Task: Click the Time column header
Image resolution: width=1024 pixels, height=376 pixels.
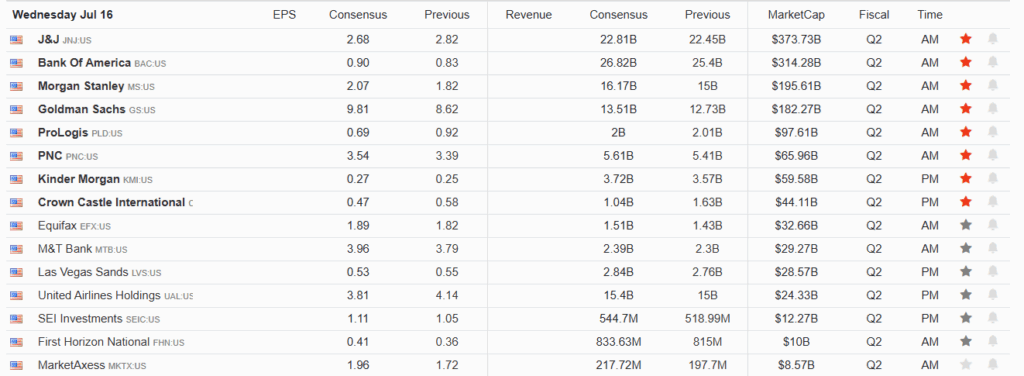Action: click(929, 14)
